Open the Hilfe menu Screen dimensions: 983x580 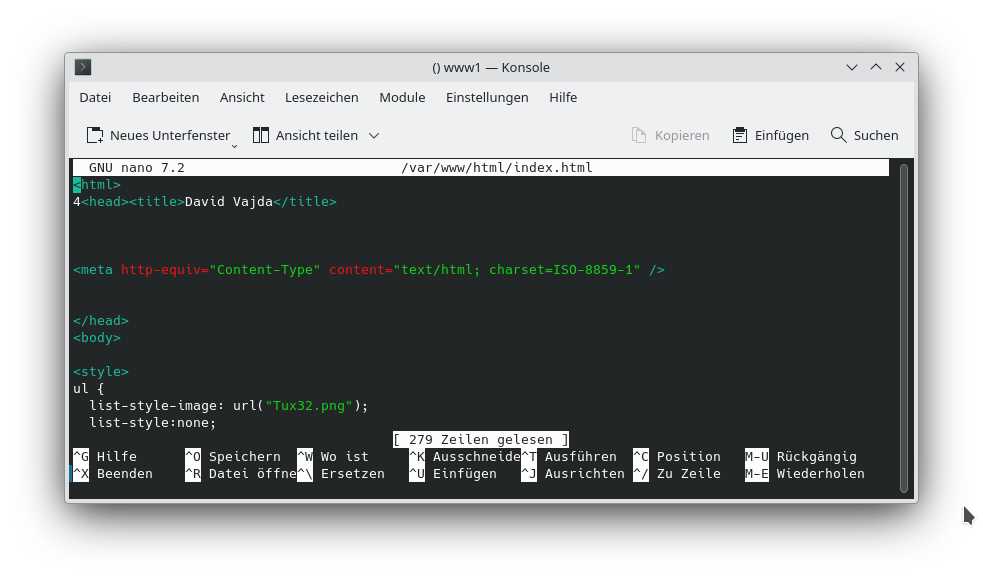tap(563, 97)
